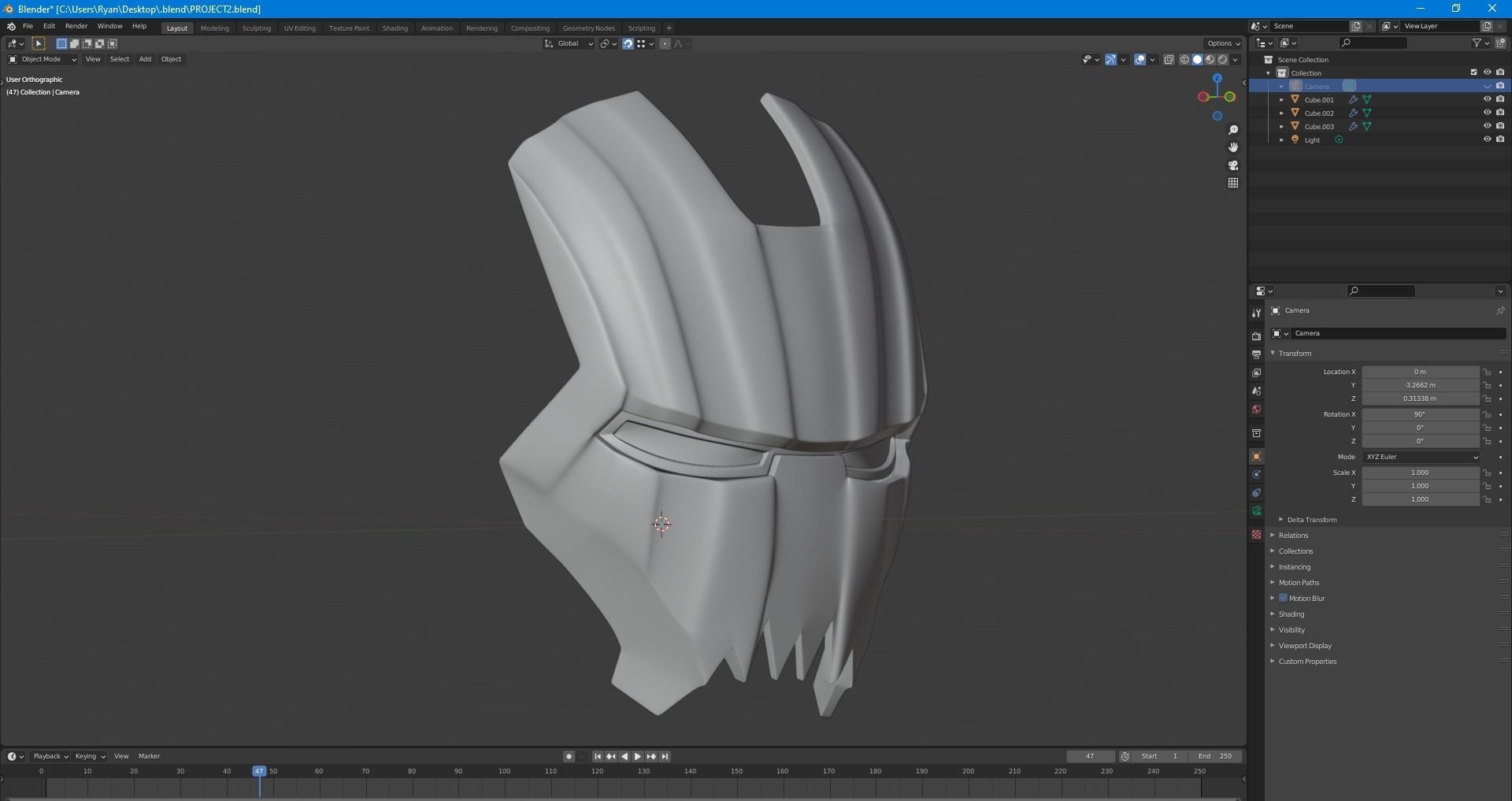Click the hand pan view icon
This screenshot has height=801, width=1512.
click(x=1233, y=147)
